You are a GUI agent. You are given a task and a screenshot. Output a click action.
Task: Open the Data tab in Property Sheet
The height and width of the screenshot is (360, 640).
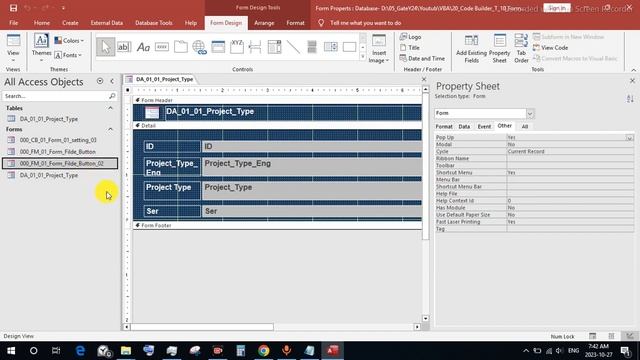click(x=464, y=127)
